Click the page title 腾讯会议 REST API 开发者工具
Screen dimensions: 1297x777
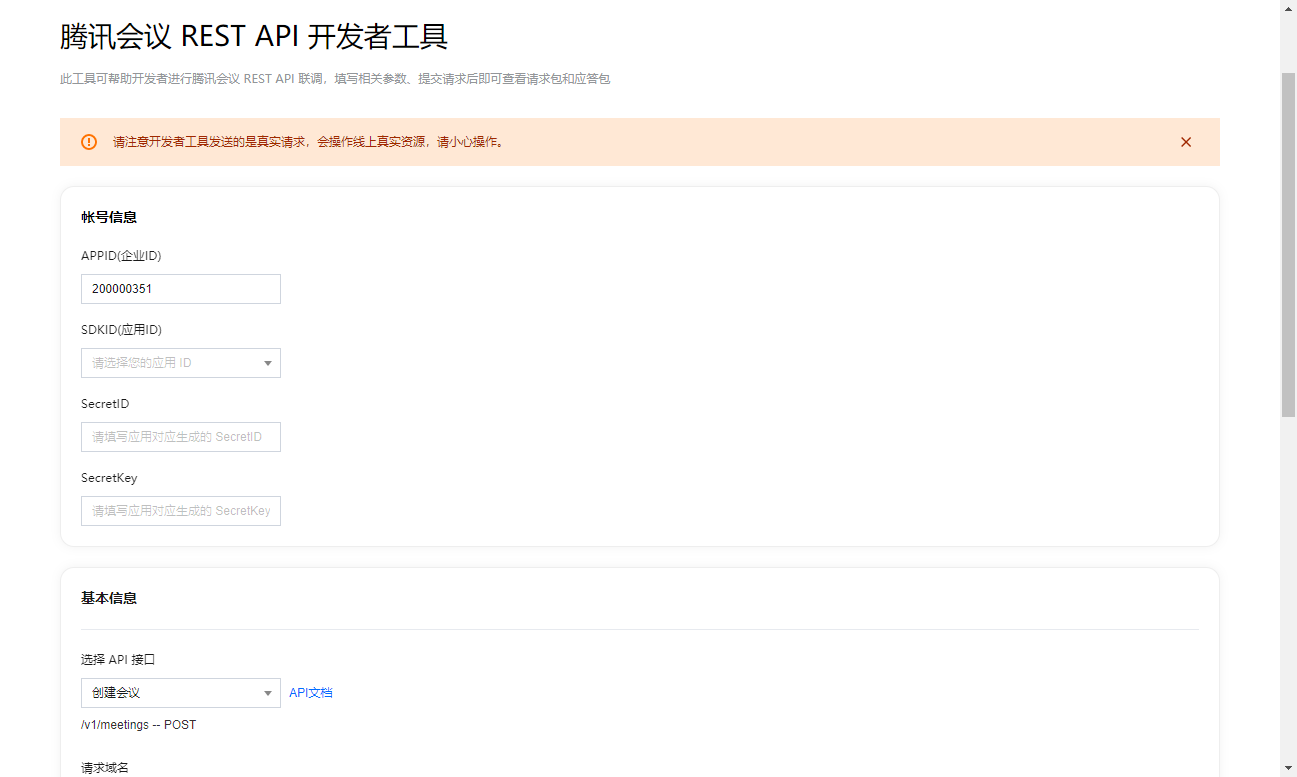[x=254, y=37]
